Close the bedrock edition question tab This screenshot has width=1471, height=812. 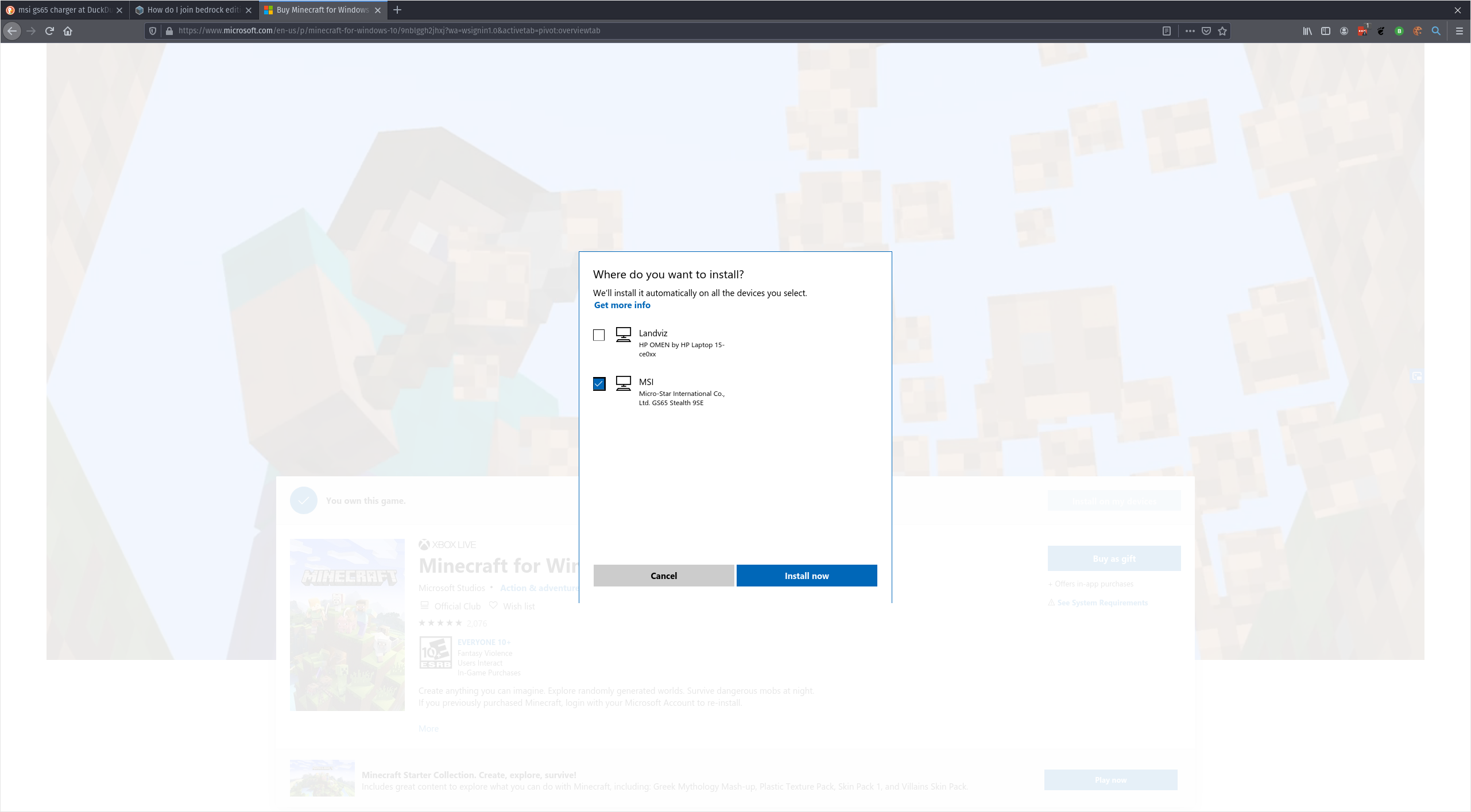coord(249,10)
